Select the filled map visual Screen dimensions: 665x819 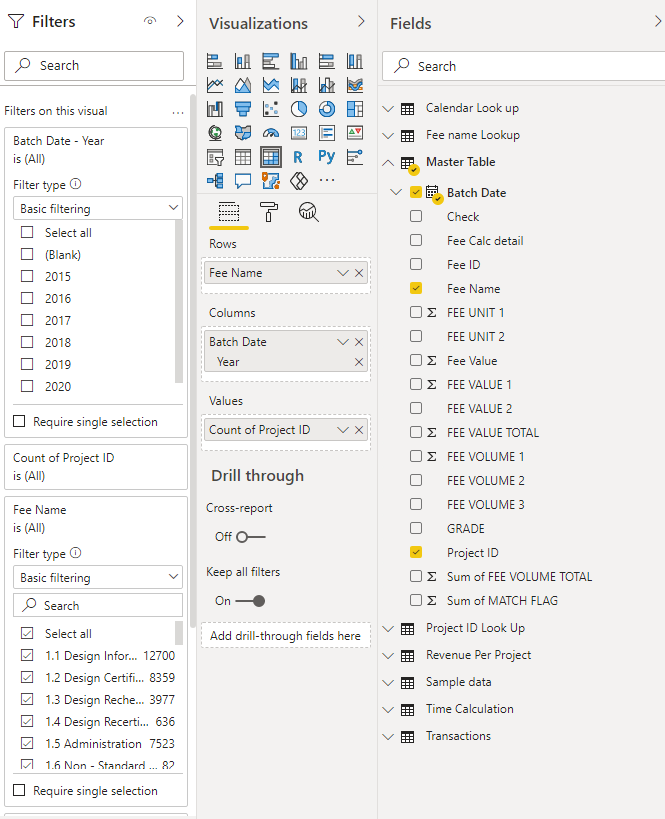coord(242,133)
